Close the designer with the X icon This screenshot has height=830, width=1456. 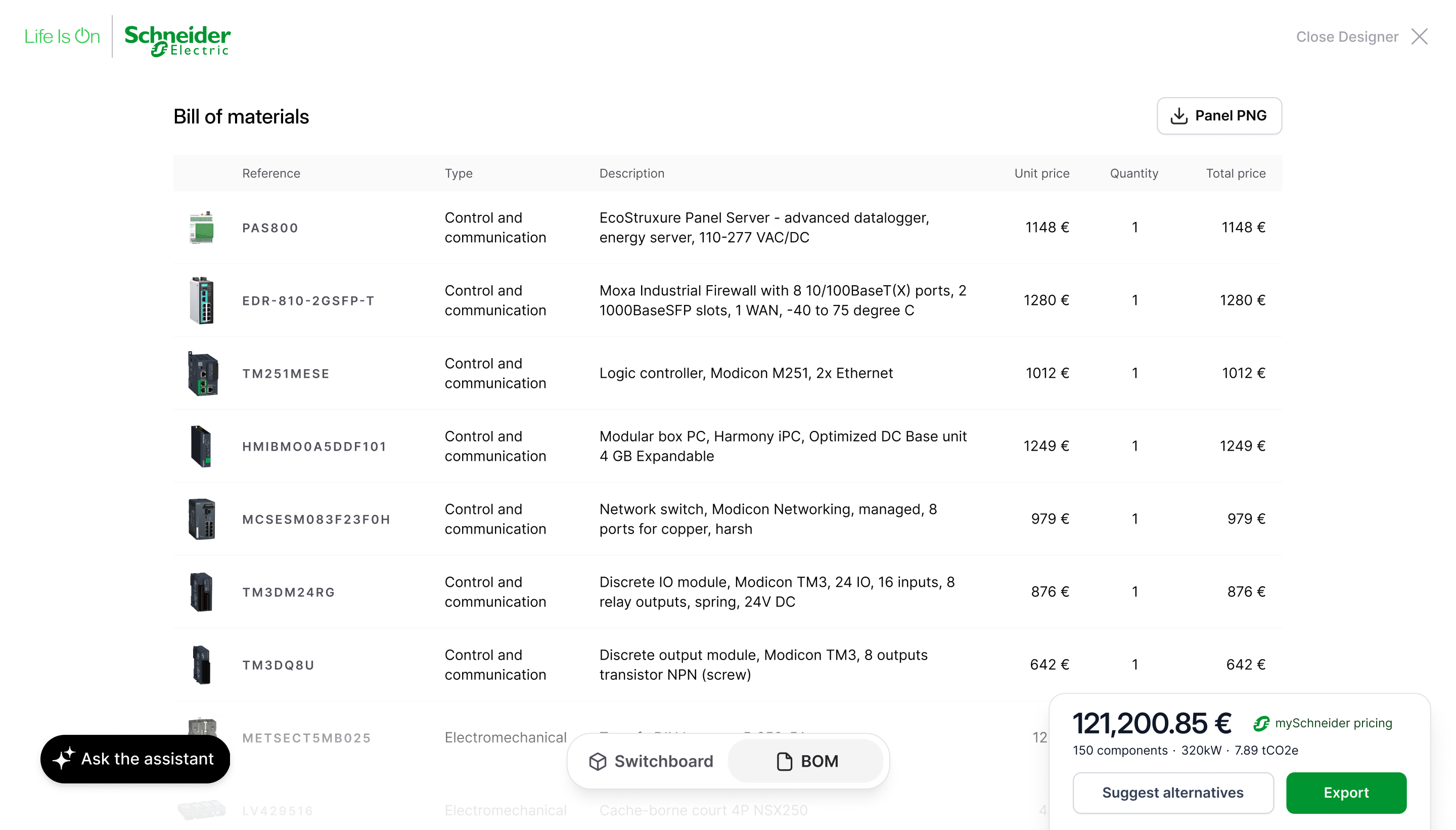click(1419, 36)
